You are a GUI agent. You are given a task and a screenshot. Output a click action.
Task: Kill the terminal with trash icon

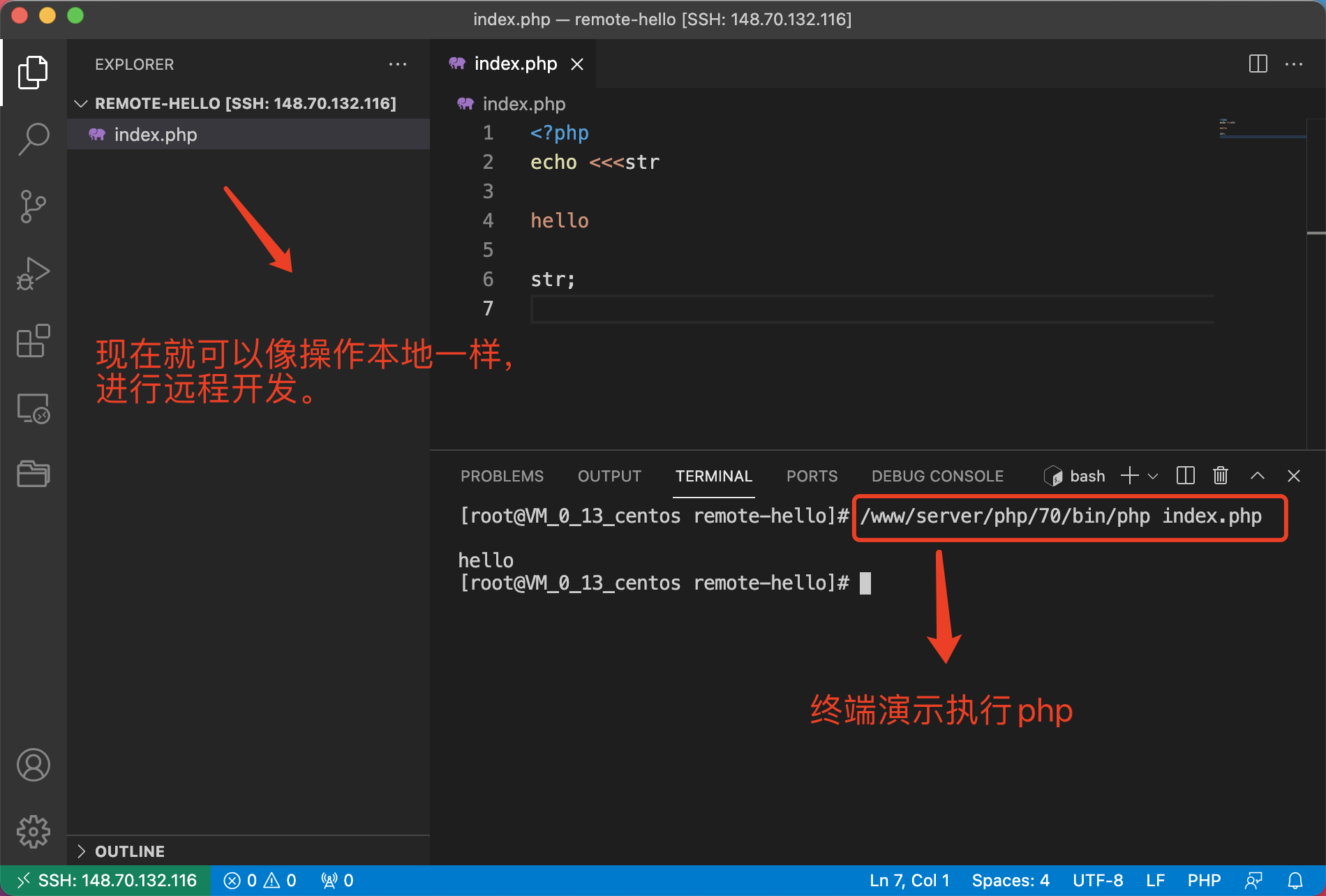click(1220, 476)
